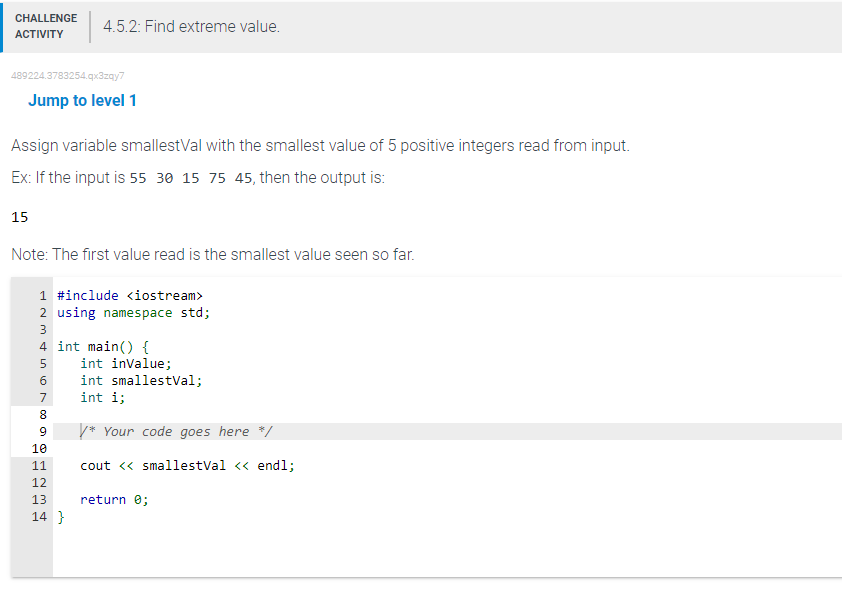Viewport: 842px width, 594px height.
Task: Click the activity ID text 489224.3783254.qx3zqy7
Action: [x=68, y=76]
